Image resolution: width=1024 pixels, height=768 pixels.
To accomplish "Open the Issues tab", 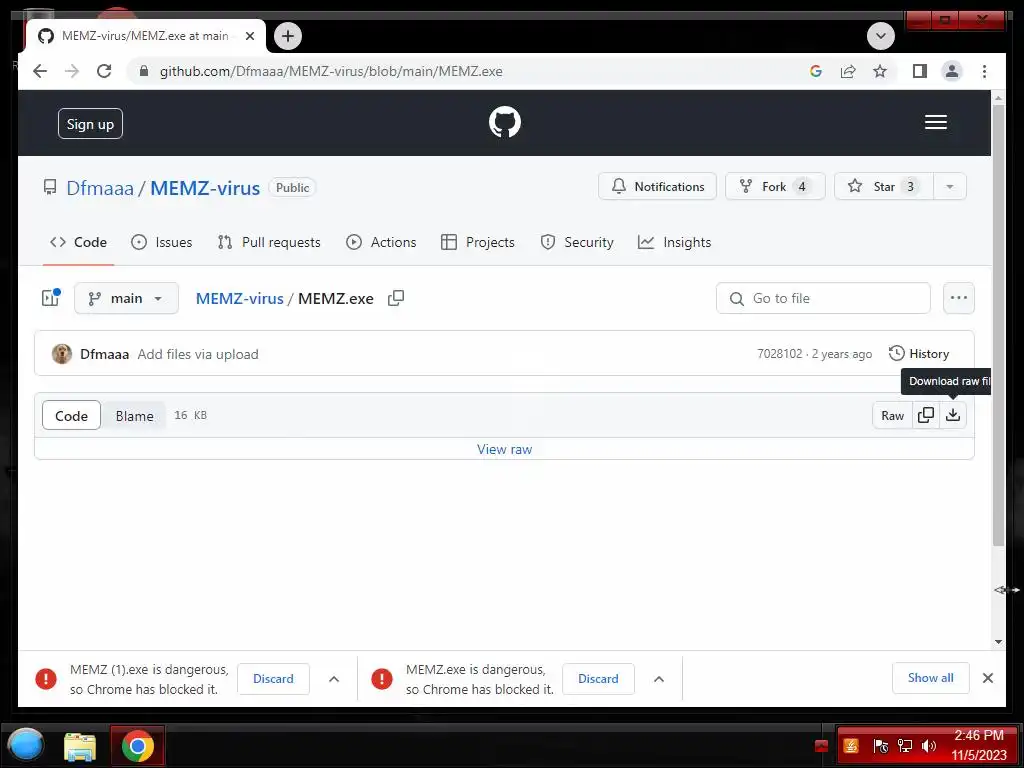I will click(161, 242).
